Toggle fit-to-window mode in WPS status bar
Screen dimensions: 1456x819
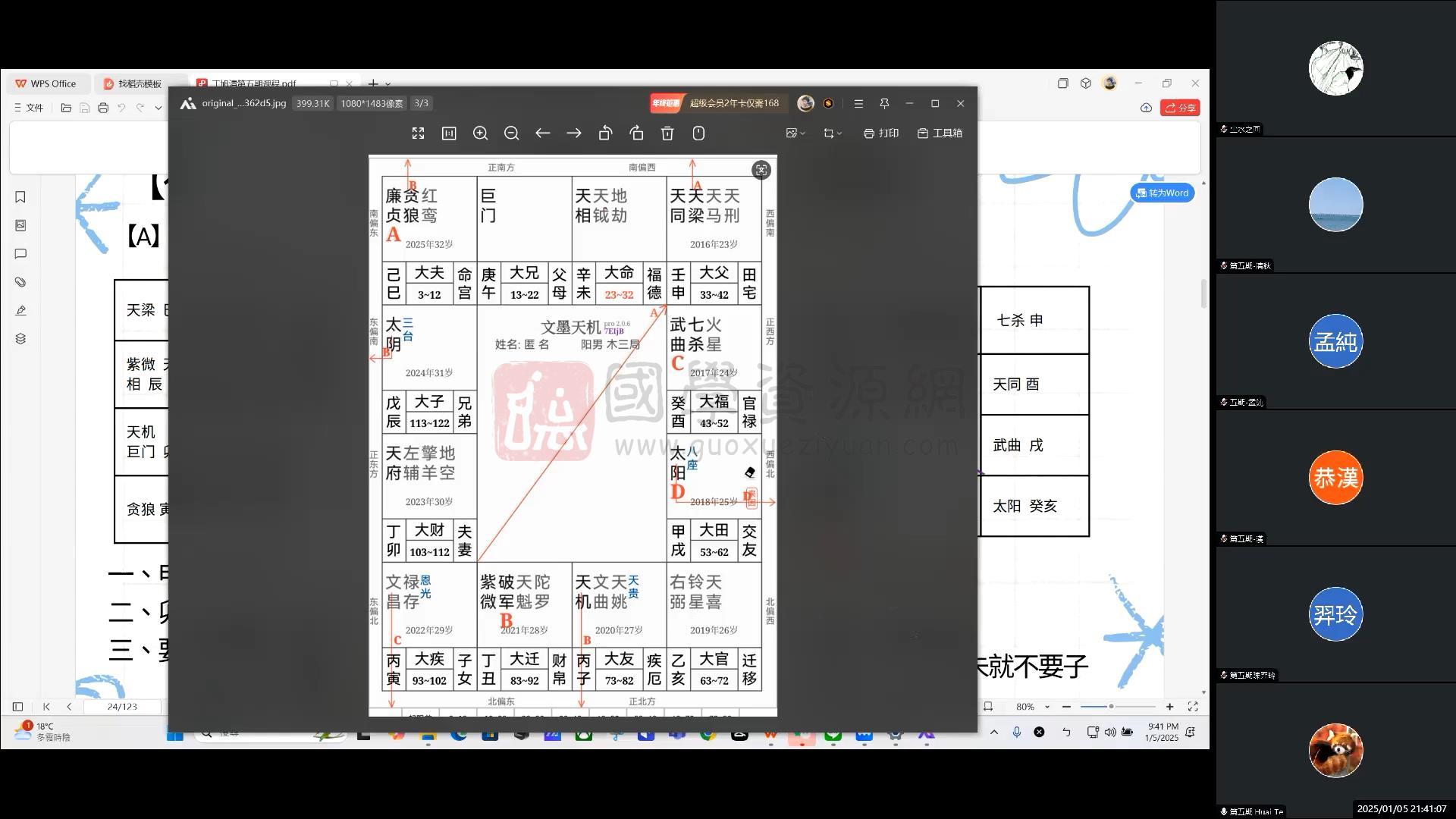pyautogui.click(x=989, y=706)
